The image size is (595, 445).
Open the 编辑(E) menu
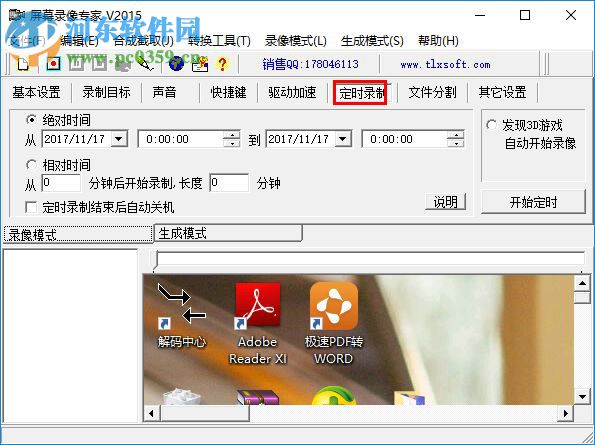pyautogui.click(x=79, y=41)
